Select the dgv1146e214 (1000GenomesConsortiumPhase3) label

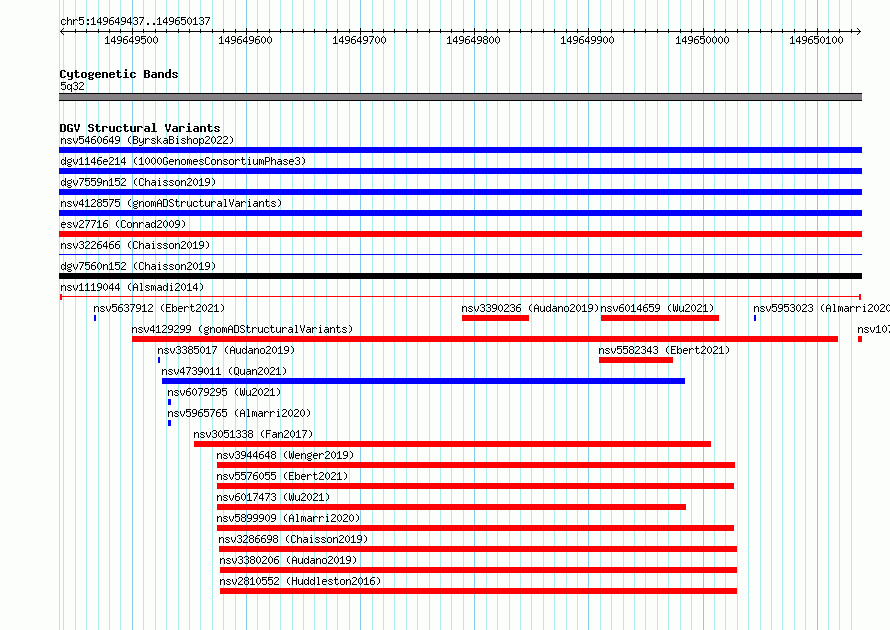(x=183, y=161)
